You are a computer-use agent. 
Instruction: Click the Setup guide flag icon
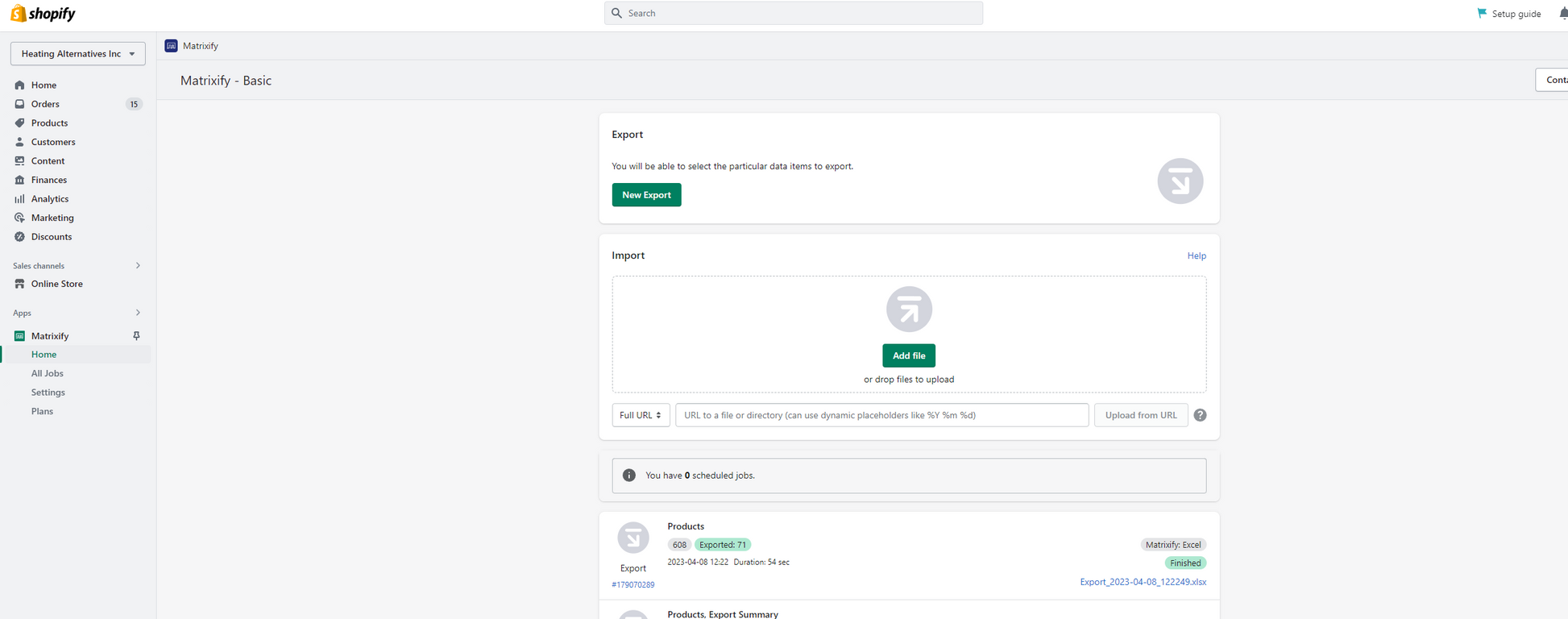pos(1481,13)
